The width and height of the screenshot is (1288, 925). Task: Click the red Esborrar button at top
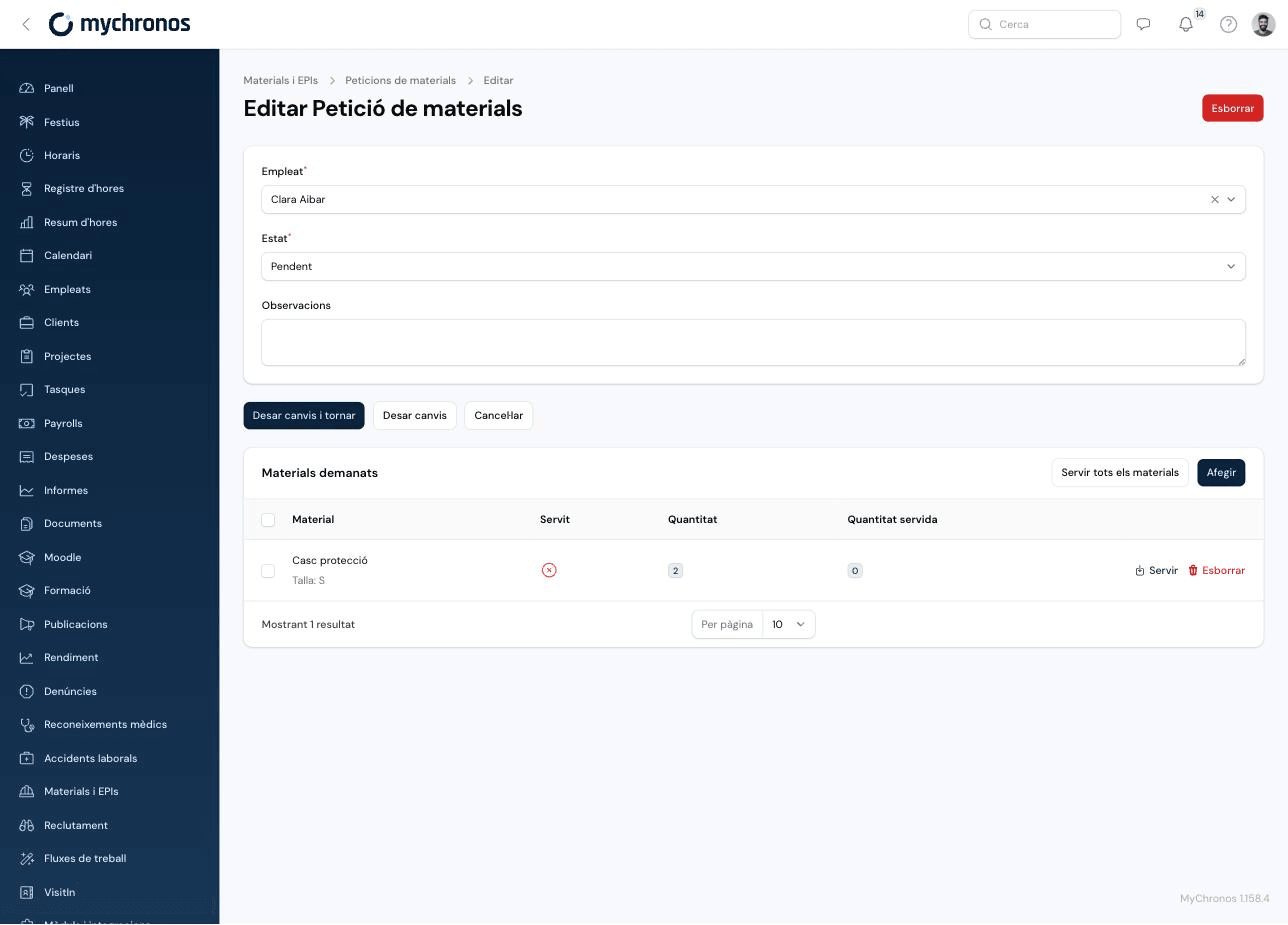tap(1232, 108)
